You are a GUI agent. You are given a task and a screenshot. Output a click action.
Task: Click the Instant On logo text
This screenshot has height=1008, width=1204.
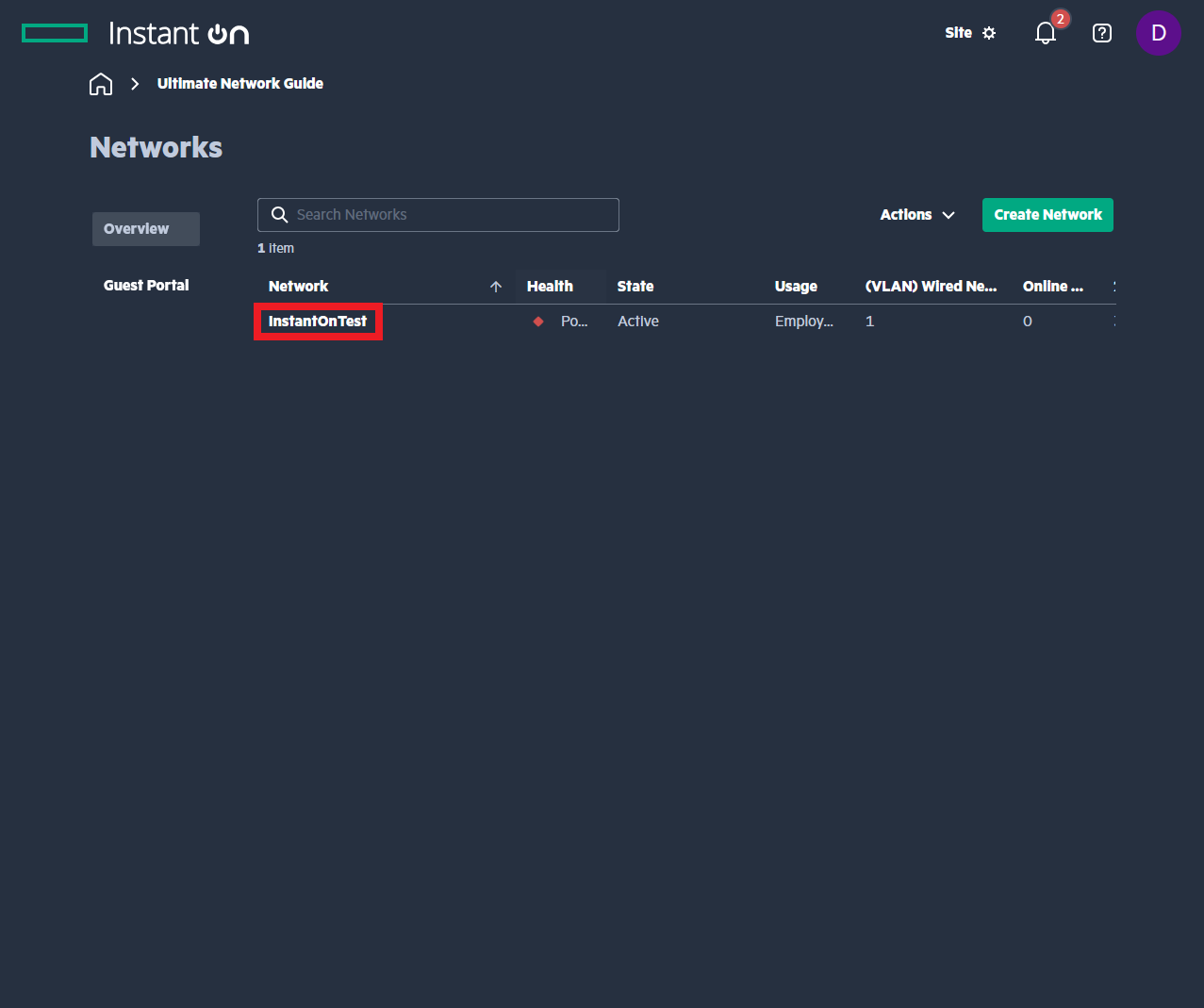(x=179, y=34)
